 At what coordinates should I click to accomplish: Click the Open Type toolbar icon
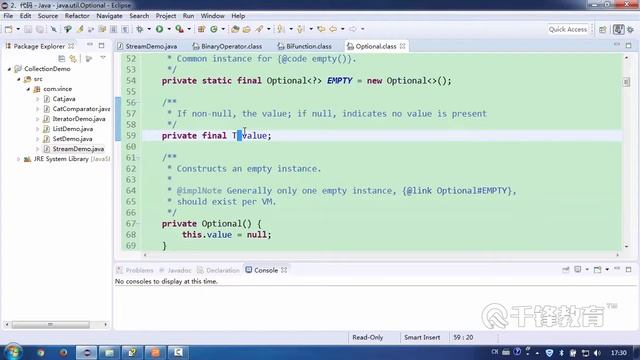pos(235,29)
